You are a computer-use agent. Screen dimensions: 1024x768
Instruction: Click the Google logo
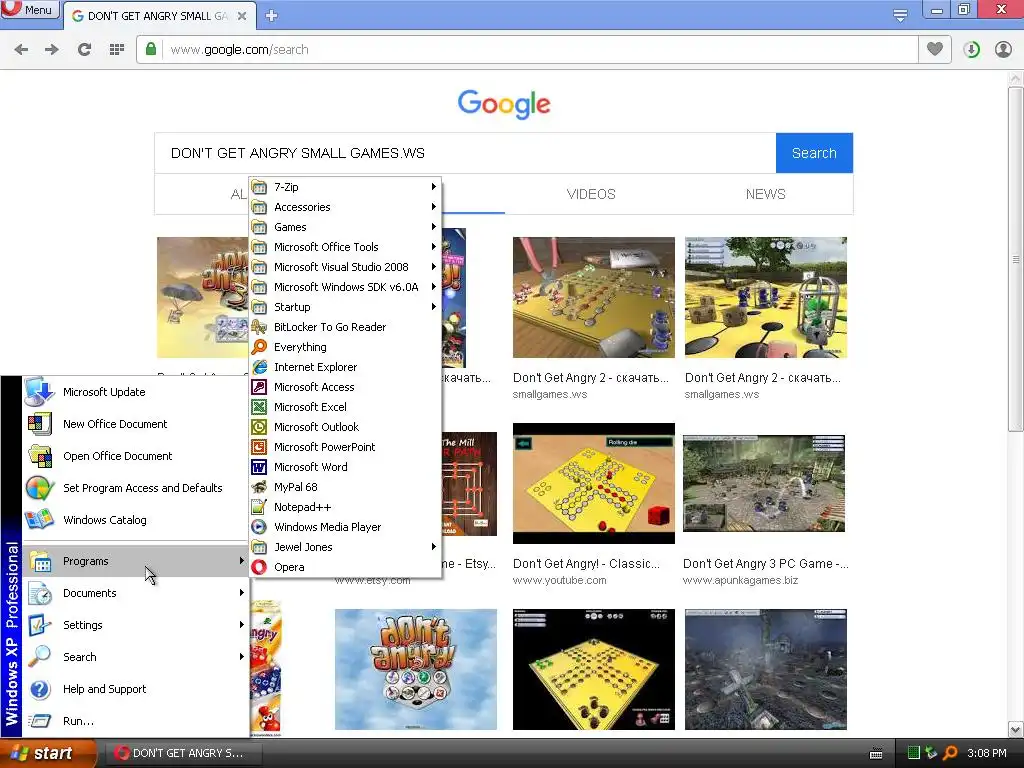[504, 103]
